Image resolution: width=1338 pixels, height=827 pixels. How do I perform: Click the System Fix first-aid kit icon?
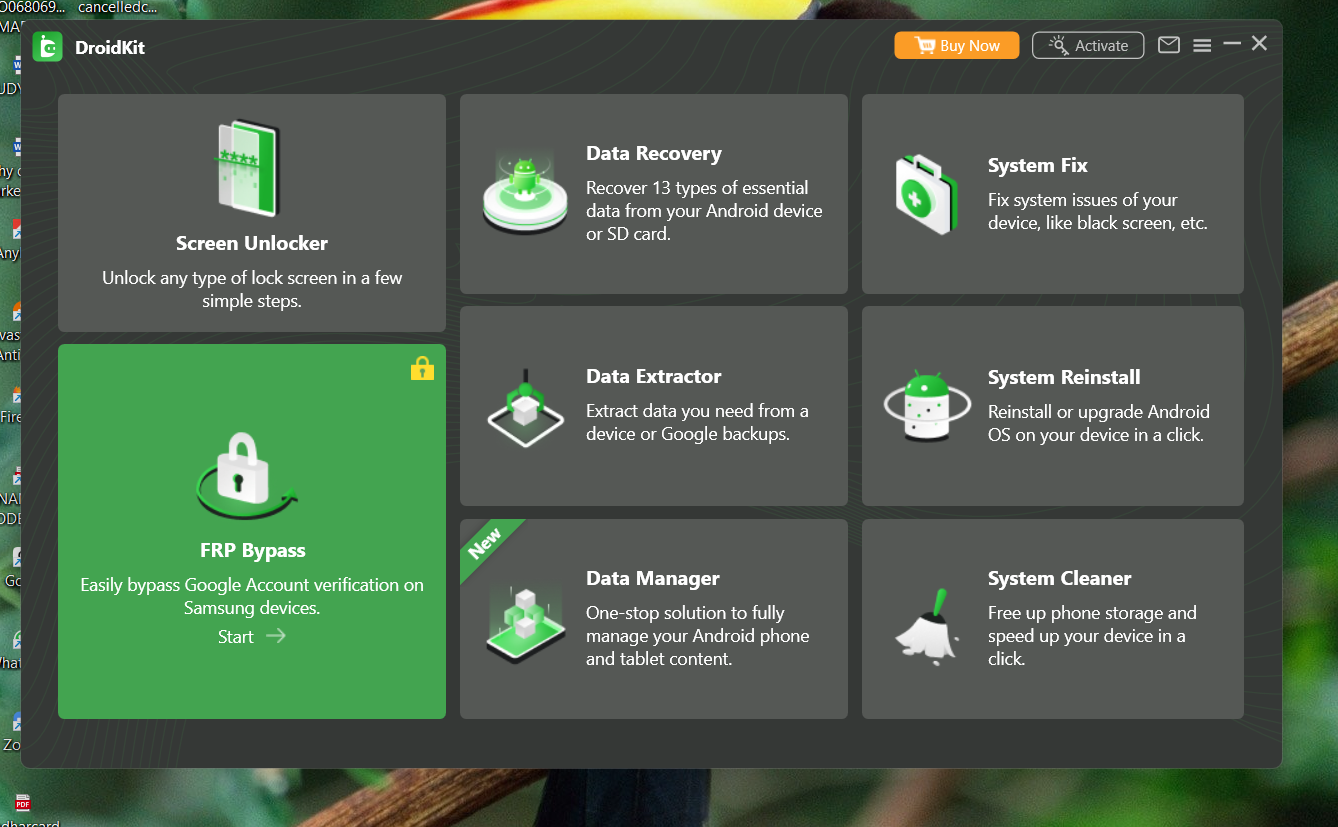coord(926,193)
